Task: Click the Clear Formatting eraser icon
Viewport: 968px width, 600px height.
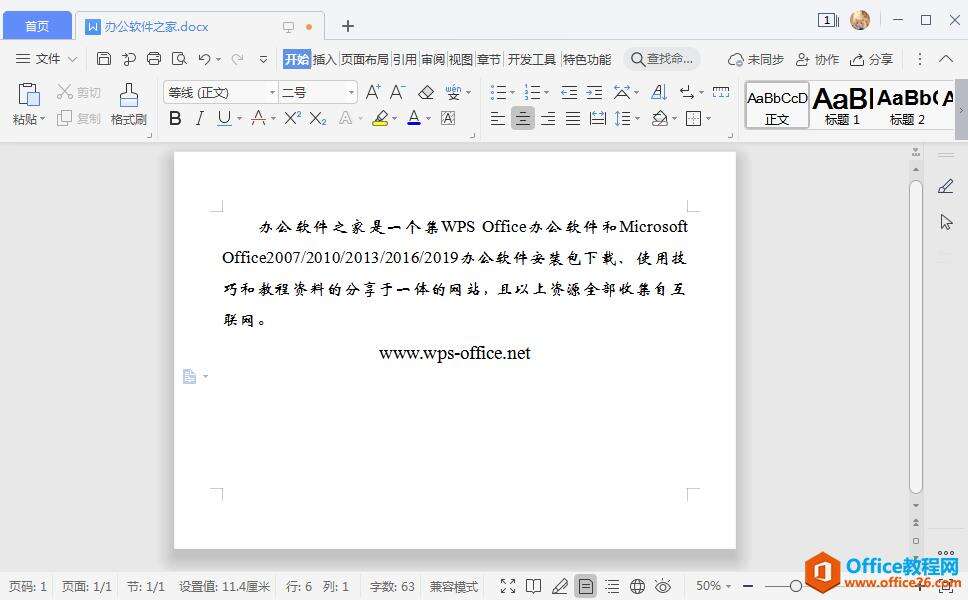Action: 426,93
